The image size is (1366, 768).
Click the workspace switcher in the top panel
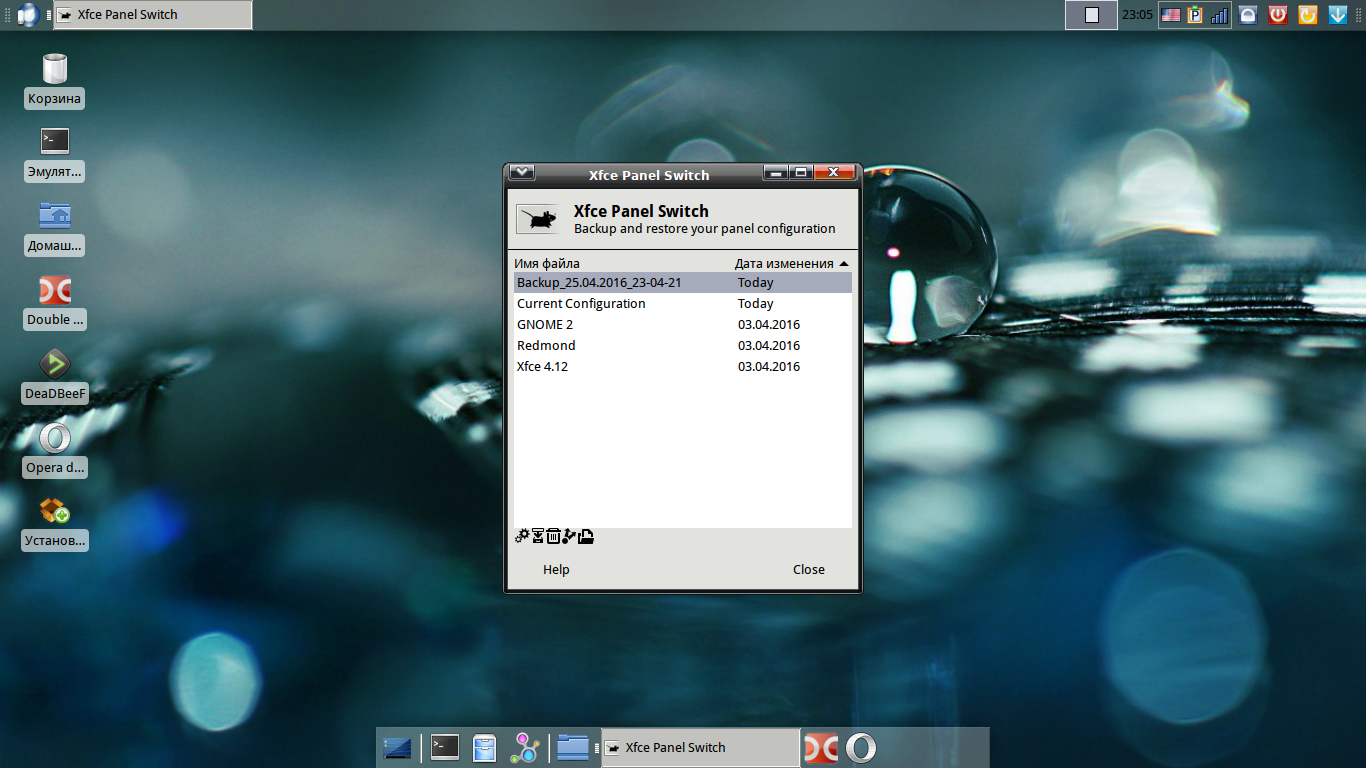click(1091, 15)
